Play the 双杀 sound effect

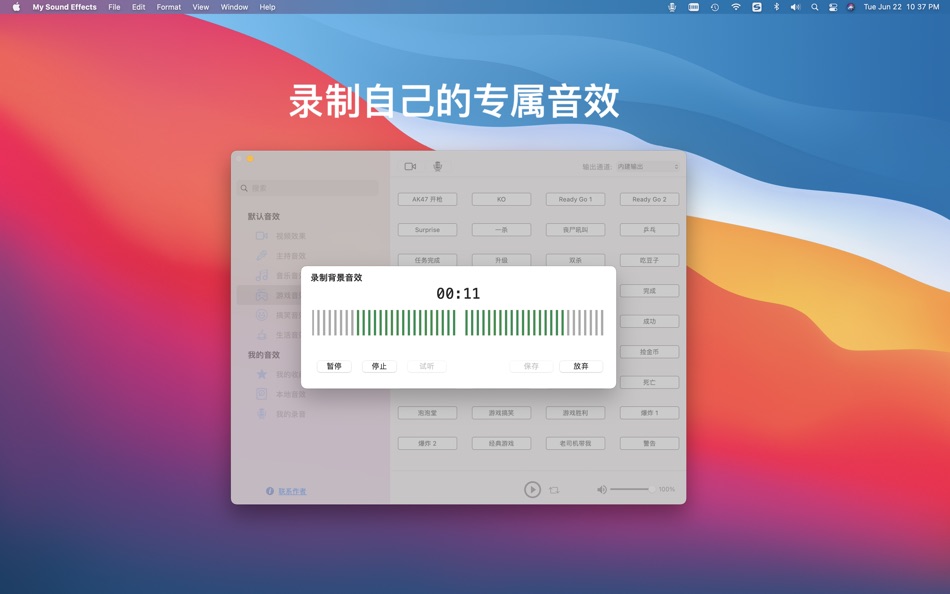point(575,260)
